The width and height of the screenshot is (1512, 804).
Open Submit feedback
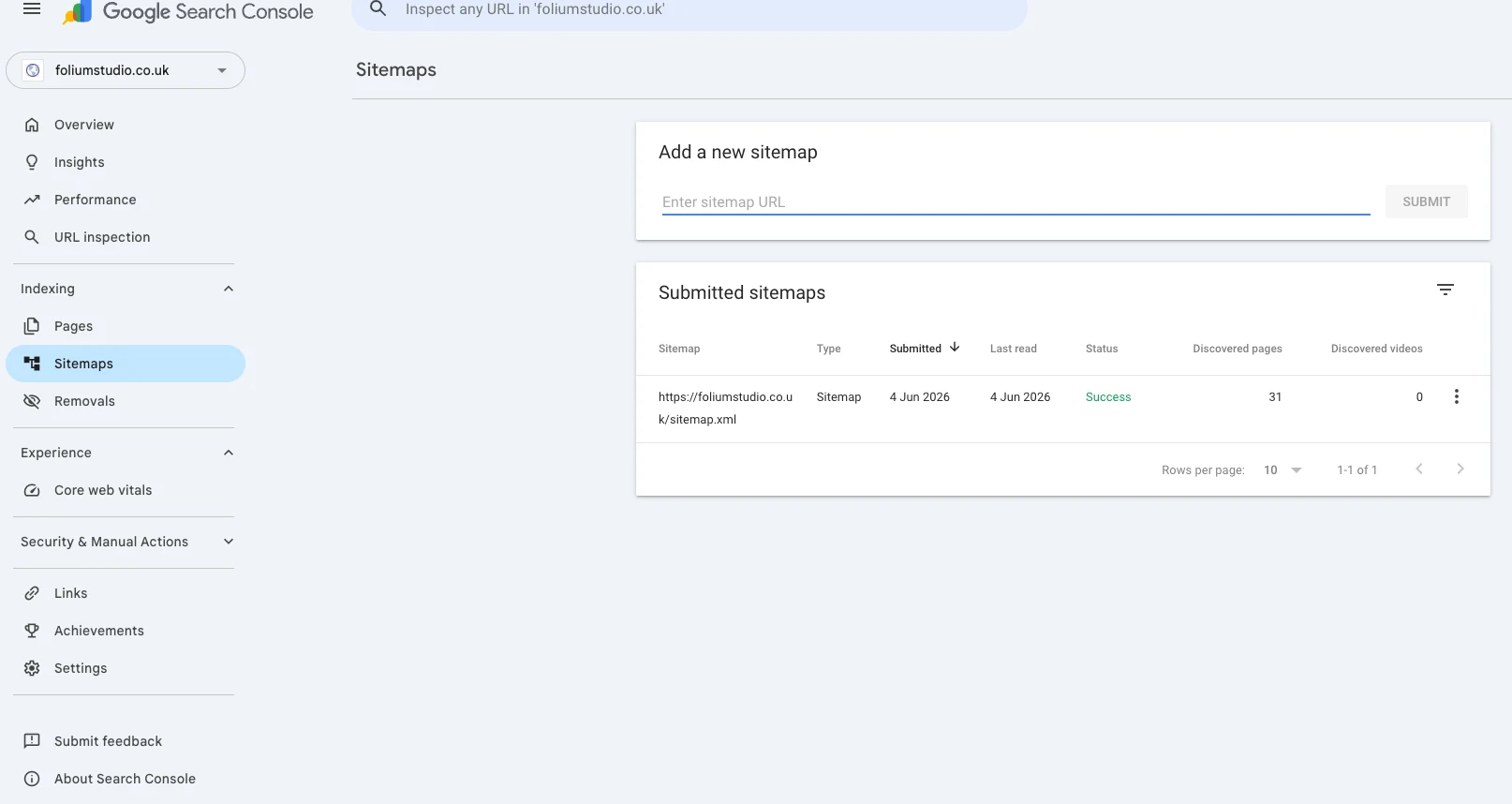126,741
